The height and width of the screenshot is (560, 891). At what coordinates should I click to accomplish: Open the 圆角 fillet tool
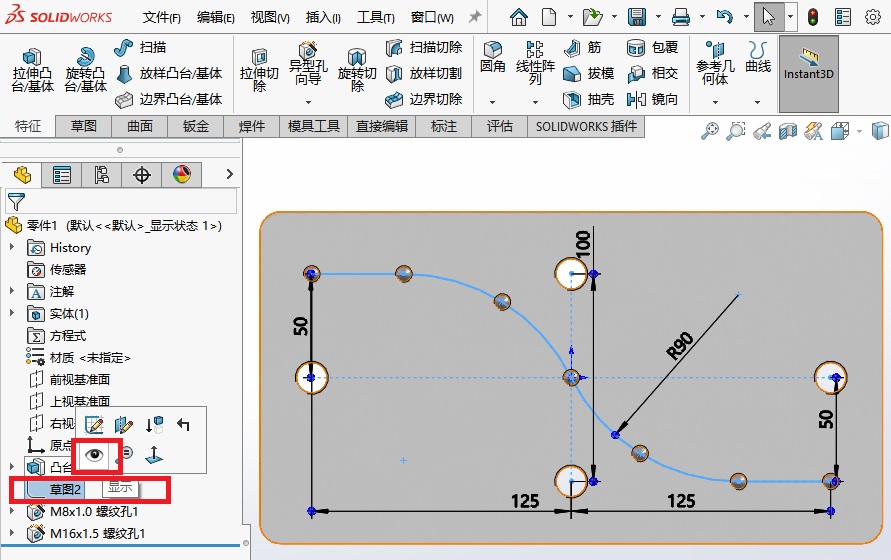[492, 57]
